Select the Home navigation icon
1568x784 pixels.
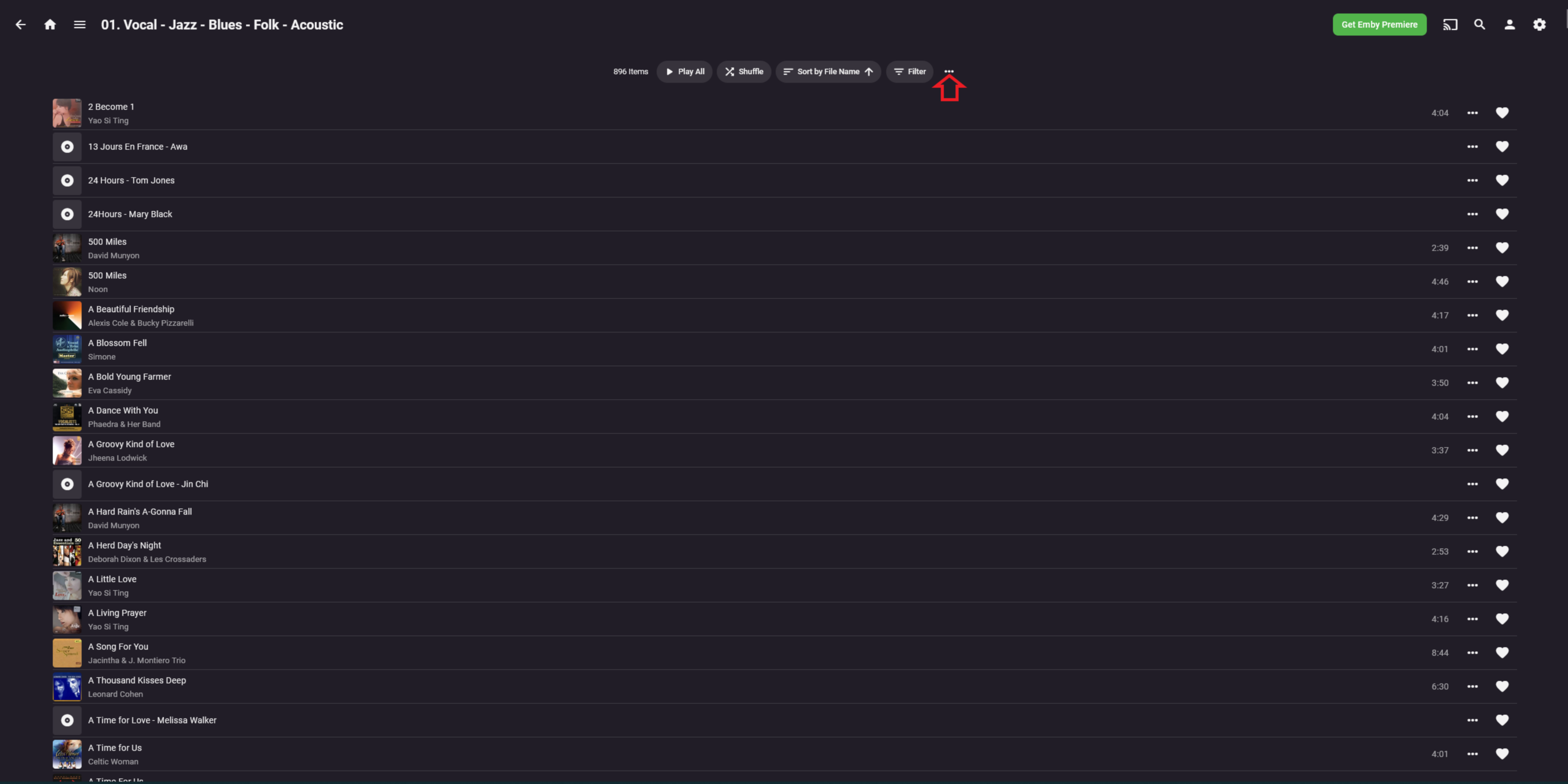(x=50, y=24)
